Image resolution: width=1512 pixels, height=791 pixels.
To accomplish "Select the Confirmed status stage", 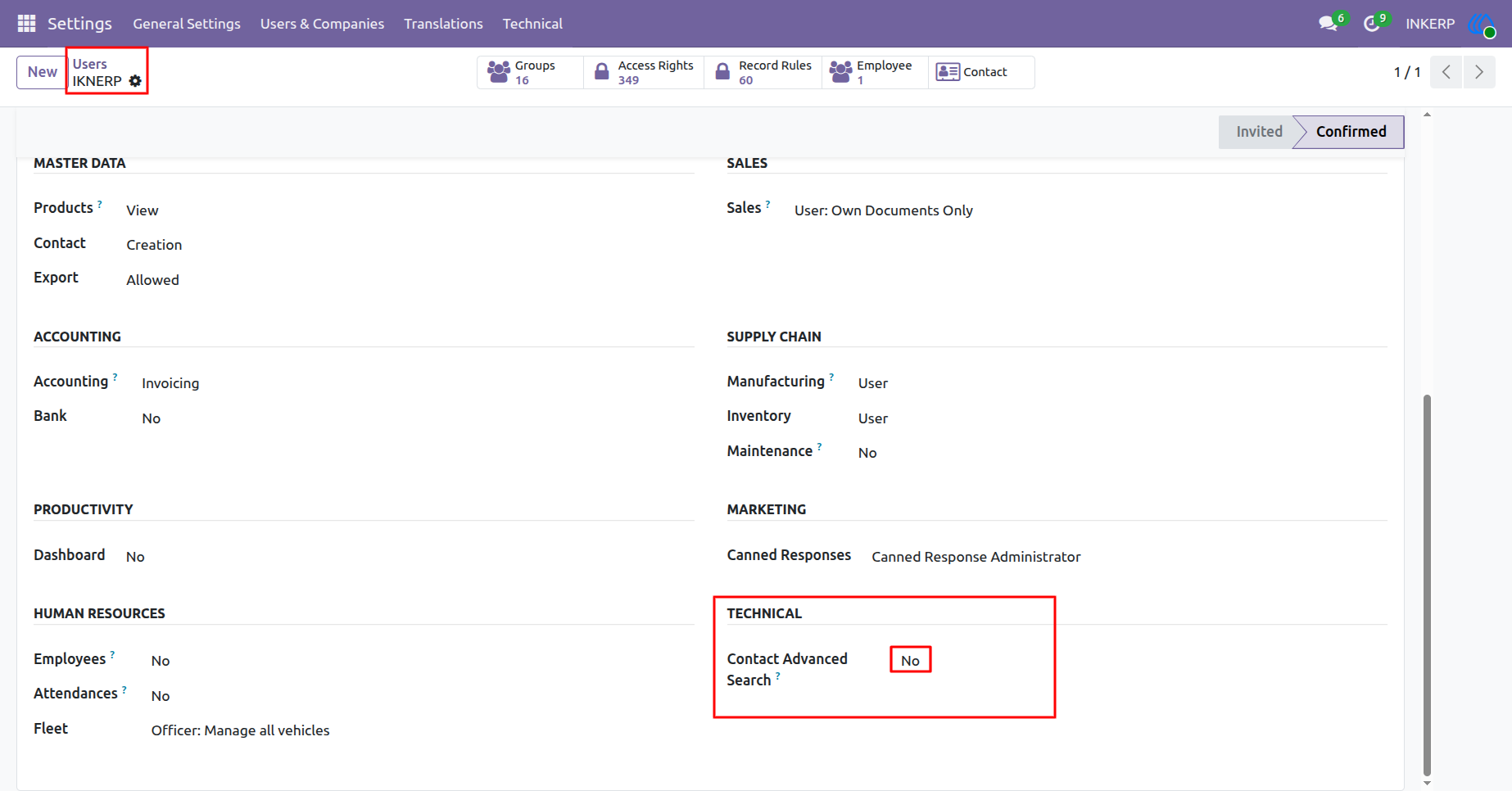I will (1351, 132).
